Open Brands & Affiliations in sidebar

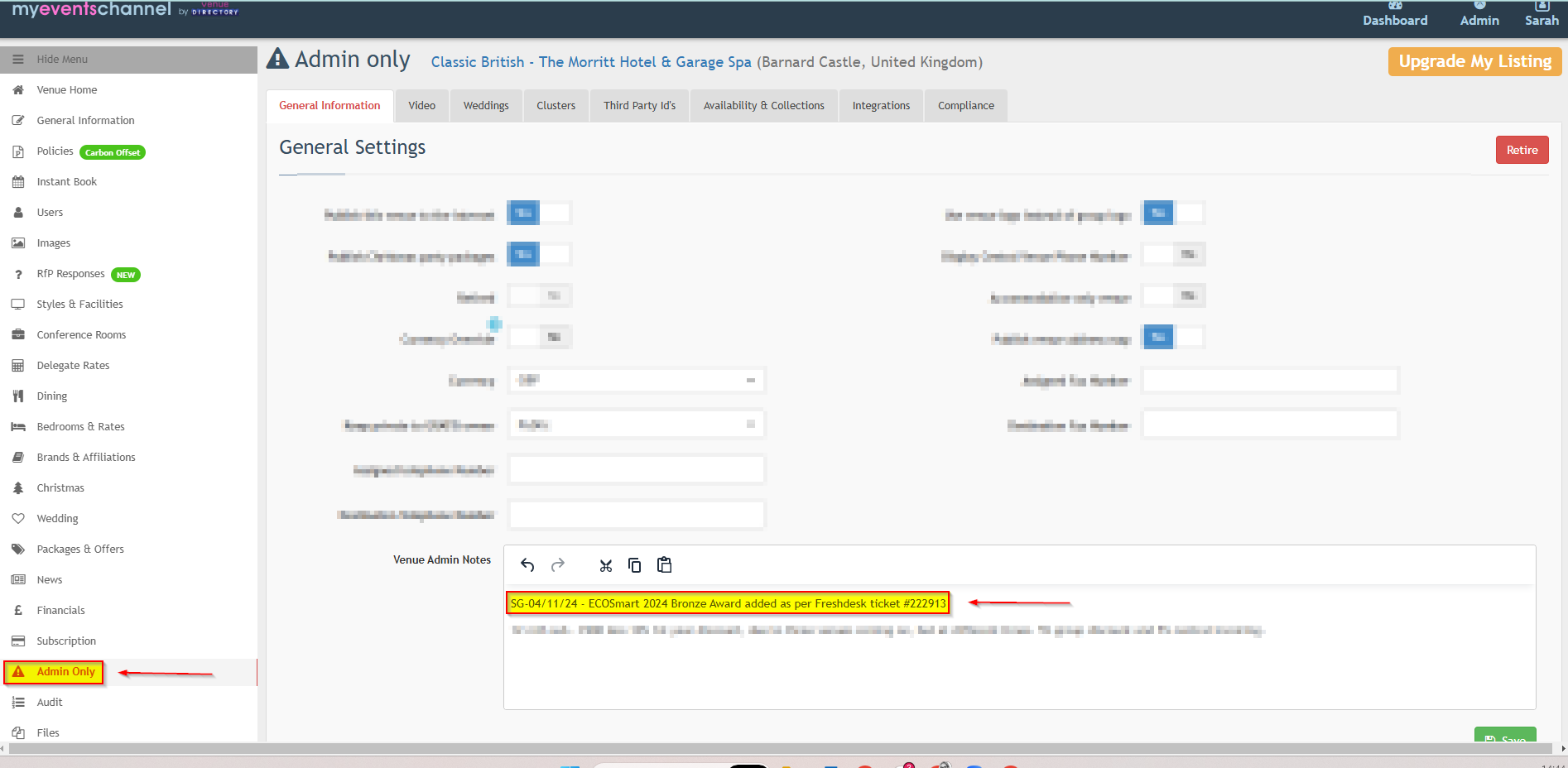click(x=86, y=458)
